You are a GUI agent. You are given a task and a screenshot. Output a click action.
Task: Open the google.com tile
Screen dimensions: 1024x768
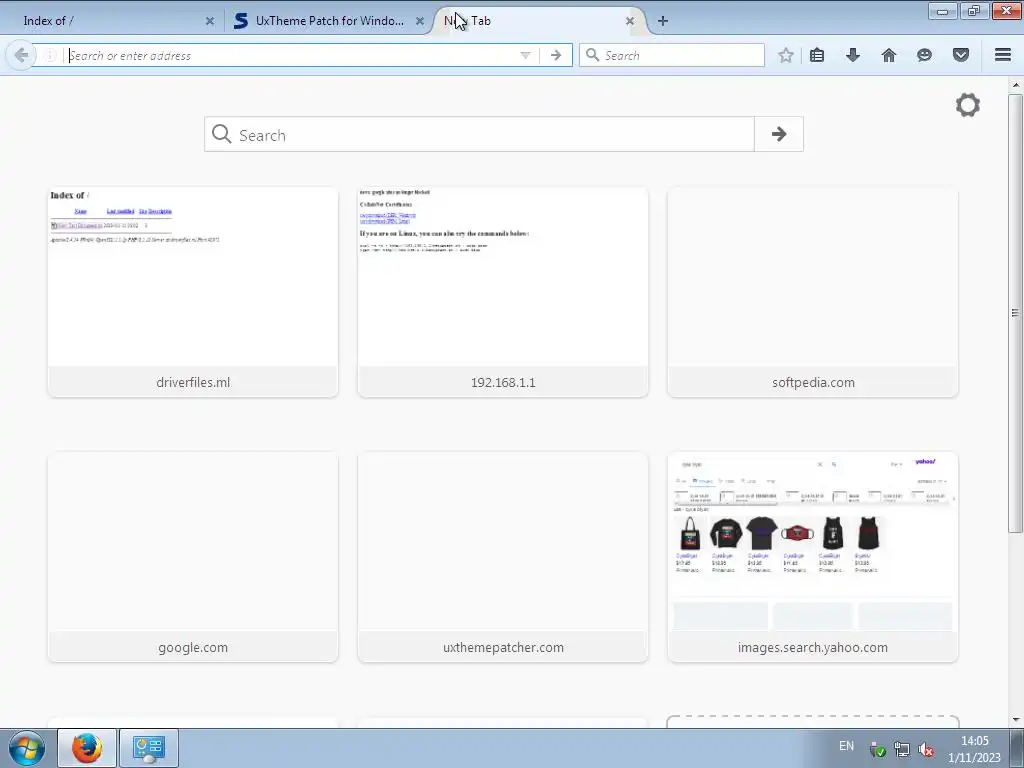pos(193,557)
